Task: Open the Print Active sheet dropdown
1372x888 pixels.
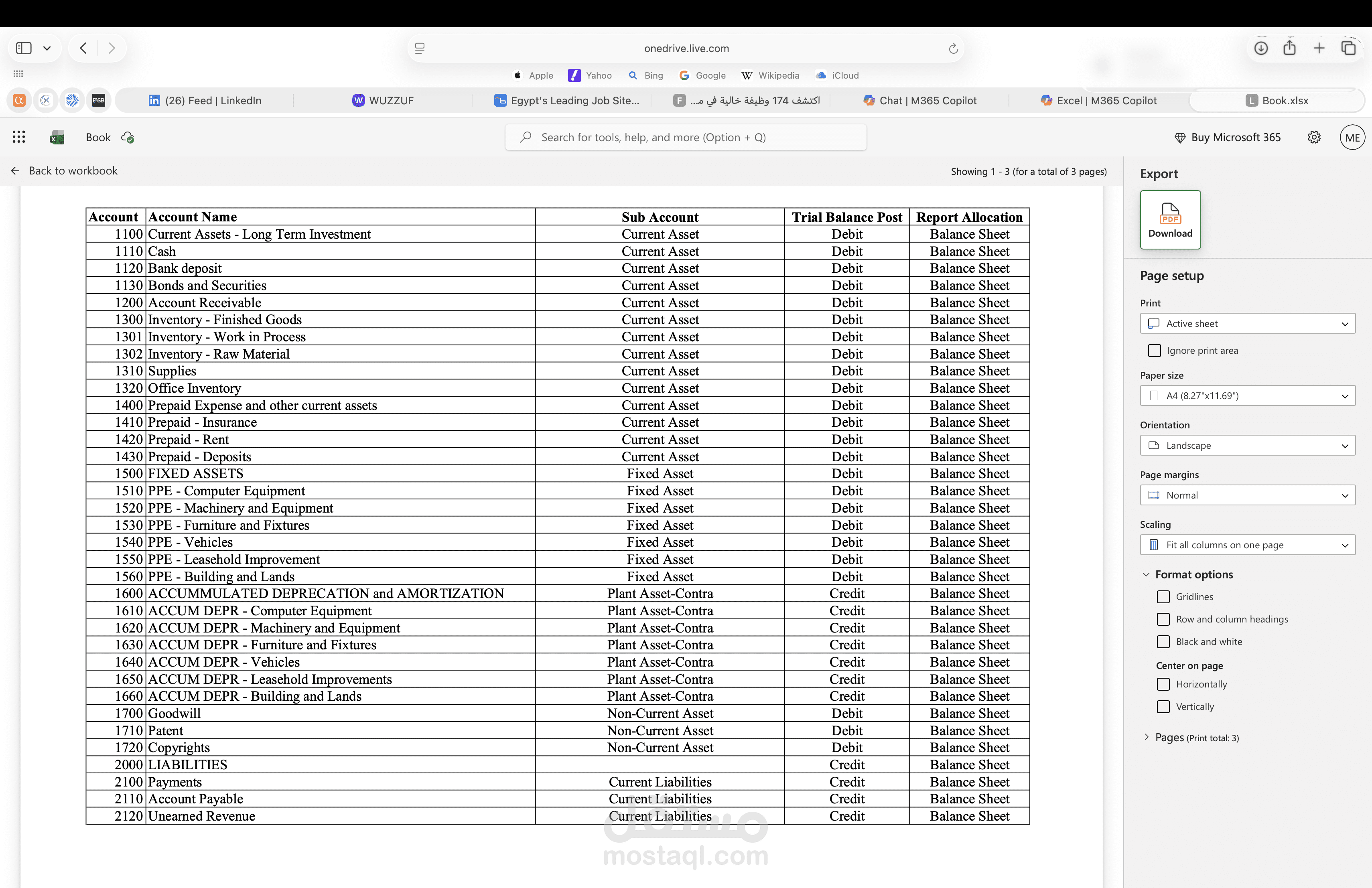Action: (x=1248, y=323)
